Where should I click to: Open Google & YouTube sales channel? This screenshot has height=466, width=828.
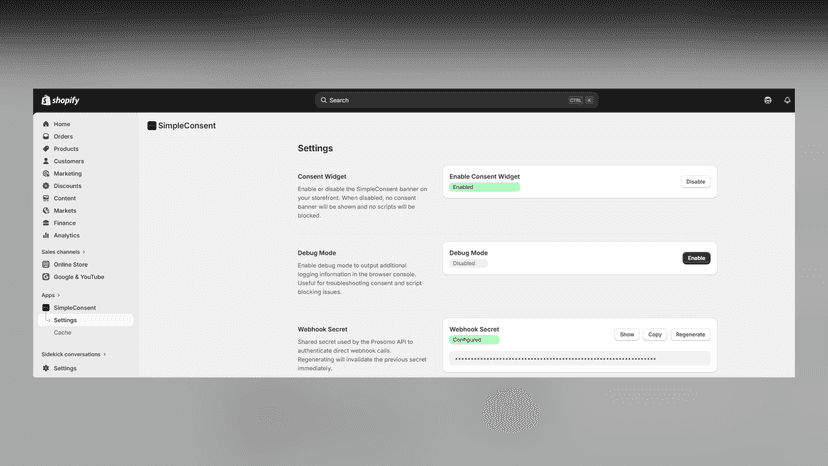pyautogui.click(x=79, y=277)
